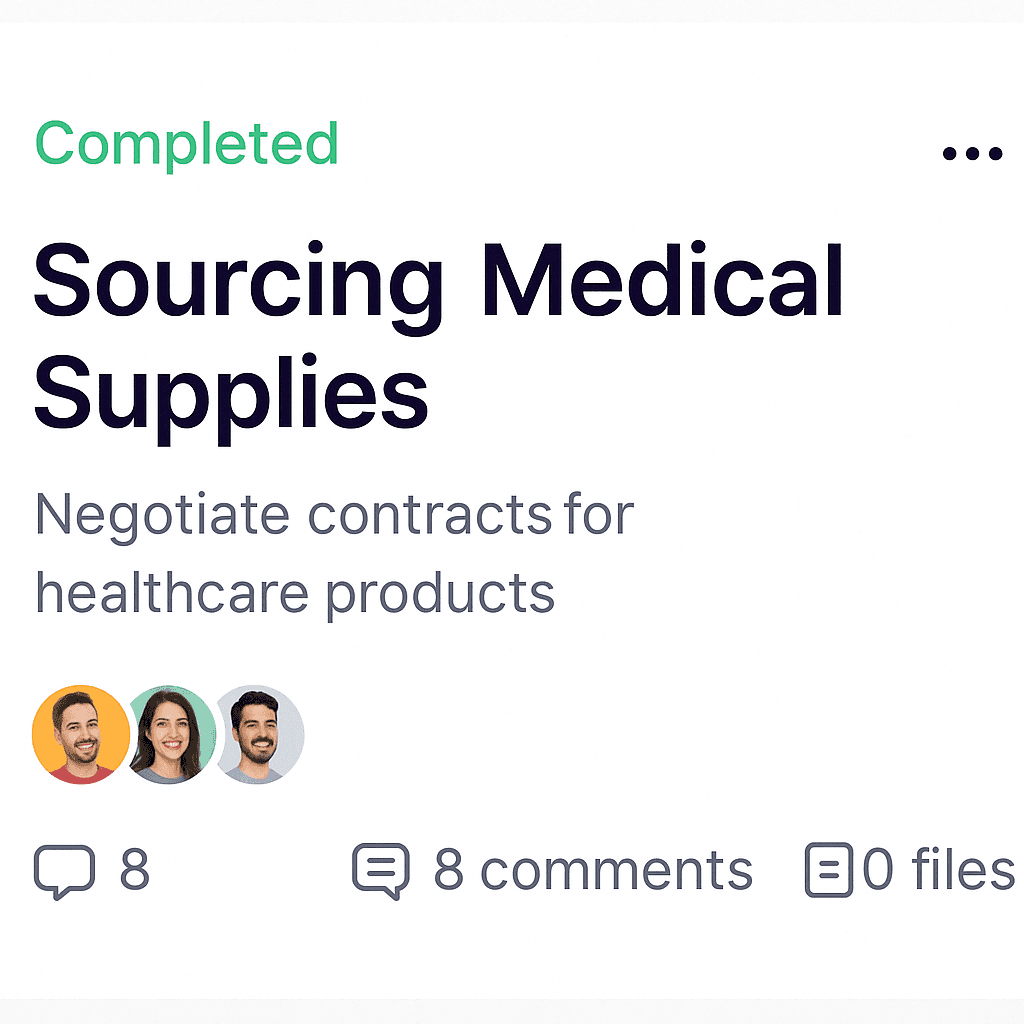Click the number 8 beside the empty bubble
Image resolution: width=1024 pixels, height=1024 pixels.
[135, 870]
